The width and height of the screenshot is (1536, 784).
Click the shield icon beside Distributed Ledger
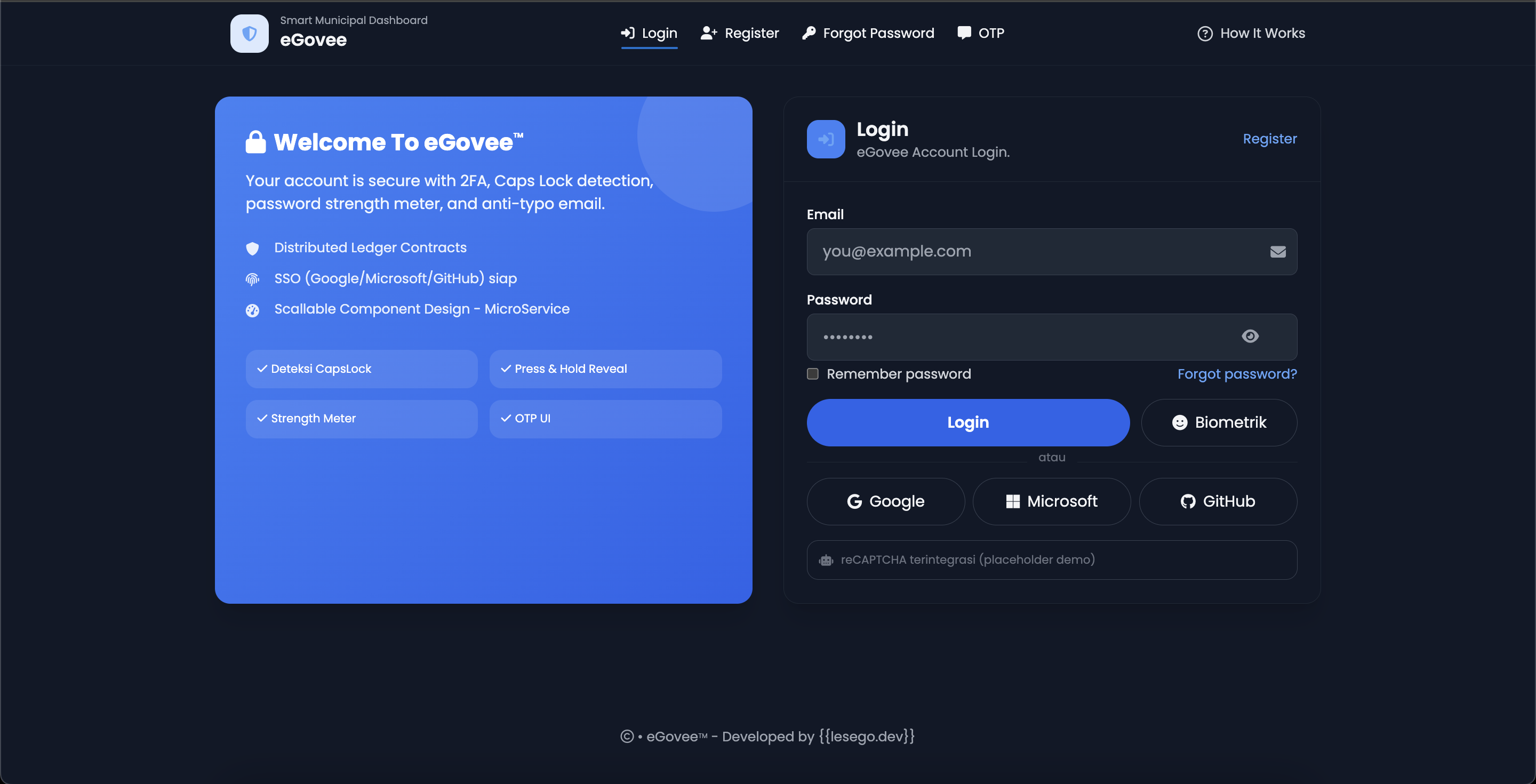tap(252, 248)
